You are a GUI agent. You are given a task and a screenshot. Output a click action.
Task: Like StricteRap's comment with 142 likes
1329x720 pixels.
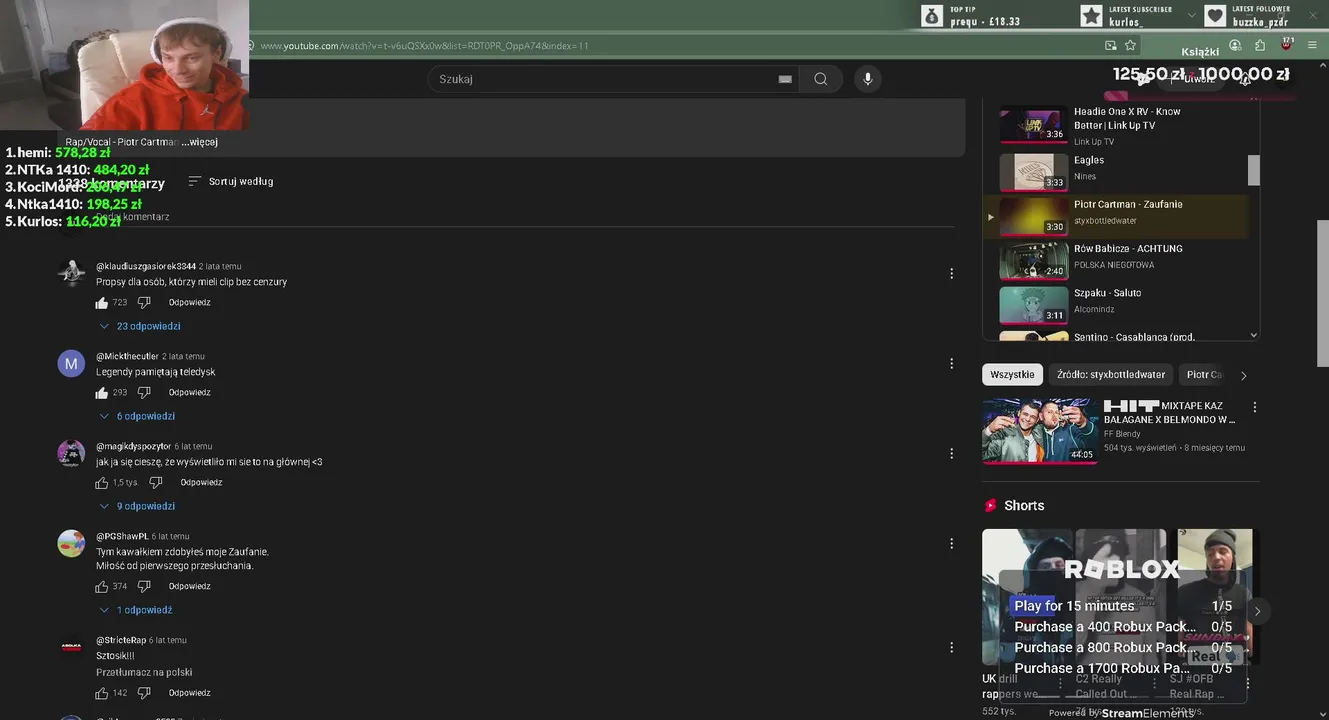pyautogui.click(x=102, y=693)
